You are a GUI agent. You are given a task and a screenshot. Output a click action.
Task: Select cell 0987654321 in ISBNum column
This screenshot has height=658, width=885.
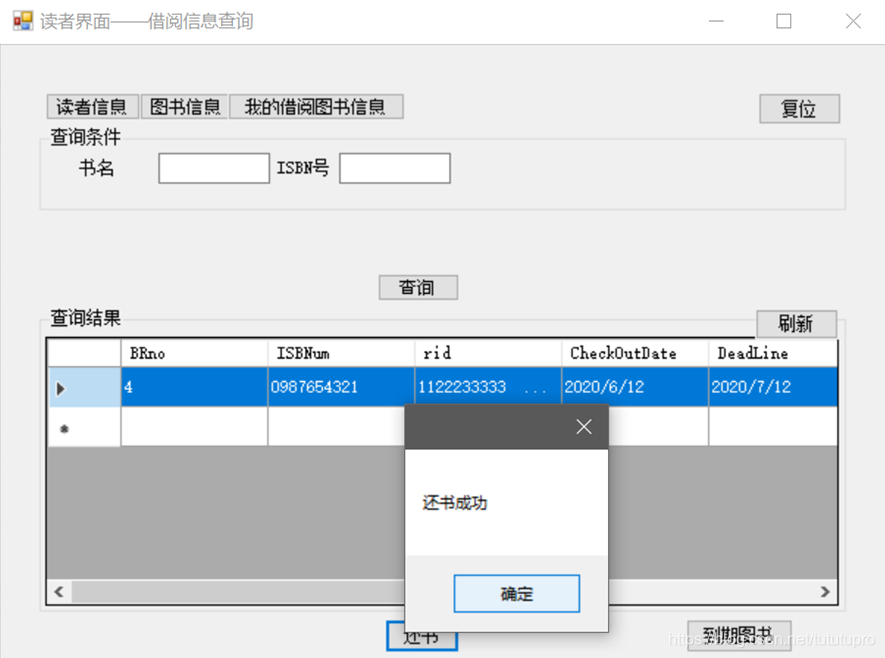[341, 387]
